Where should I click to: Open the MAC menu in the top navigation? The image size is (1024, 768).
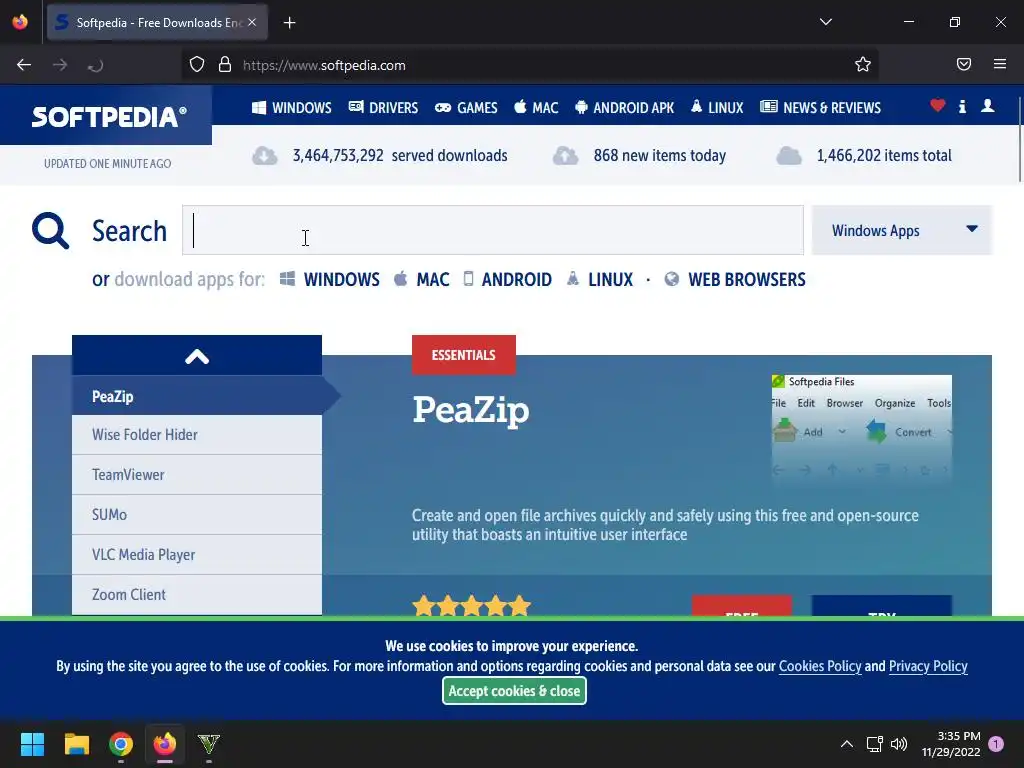click(x=536, y=108)
